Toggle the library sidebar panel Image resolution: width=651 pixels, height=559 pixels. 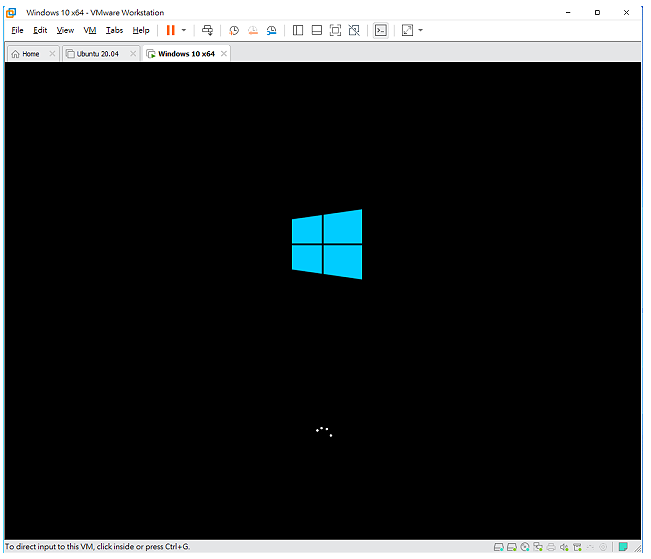point(298,30)
